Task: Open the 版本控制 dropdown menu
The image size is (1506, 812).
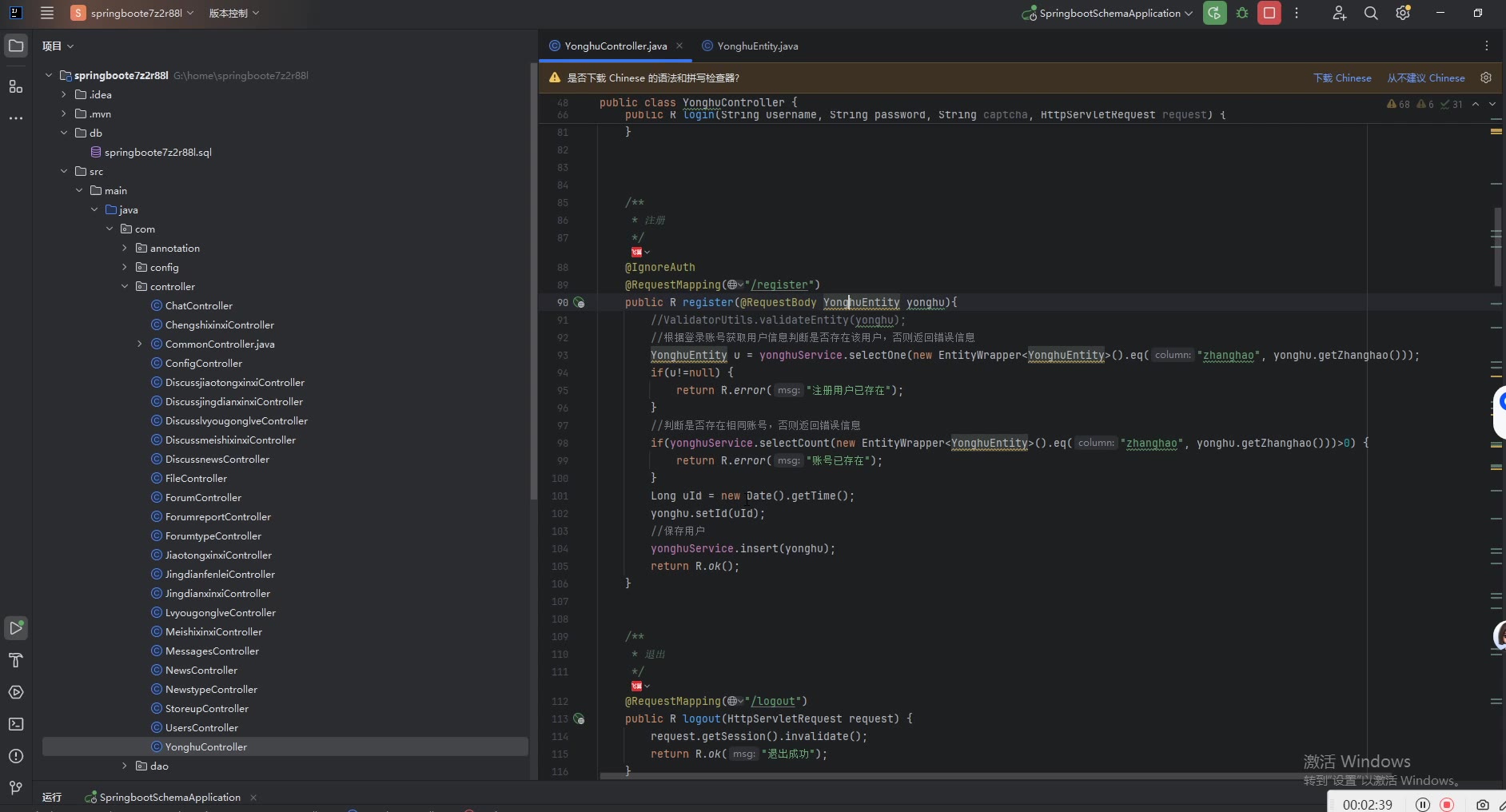Action: (x=233, y=14)
